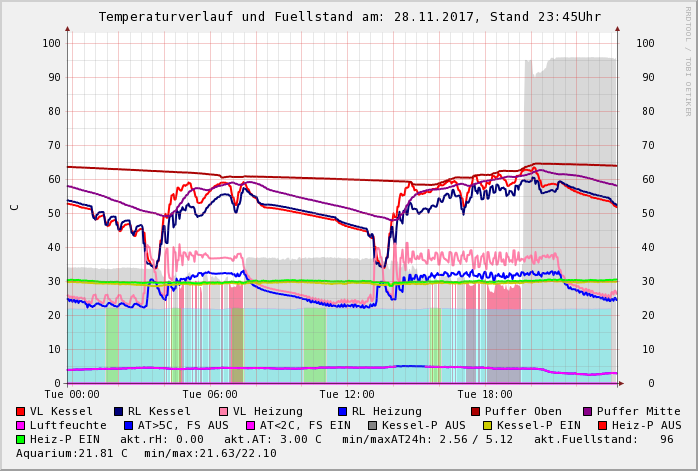Select the blue RL Heizung legend swatch
The width and height of the screenshot is (698, 471).
[343, 412]
